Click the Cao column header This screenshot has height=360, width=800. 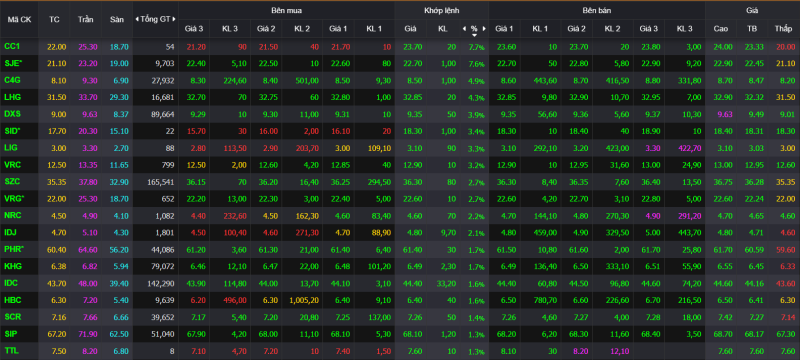[x=720, y=29]
